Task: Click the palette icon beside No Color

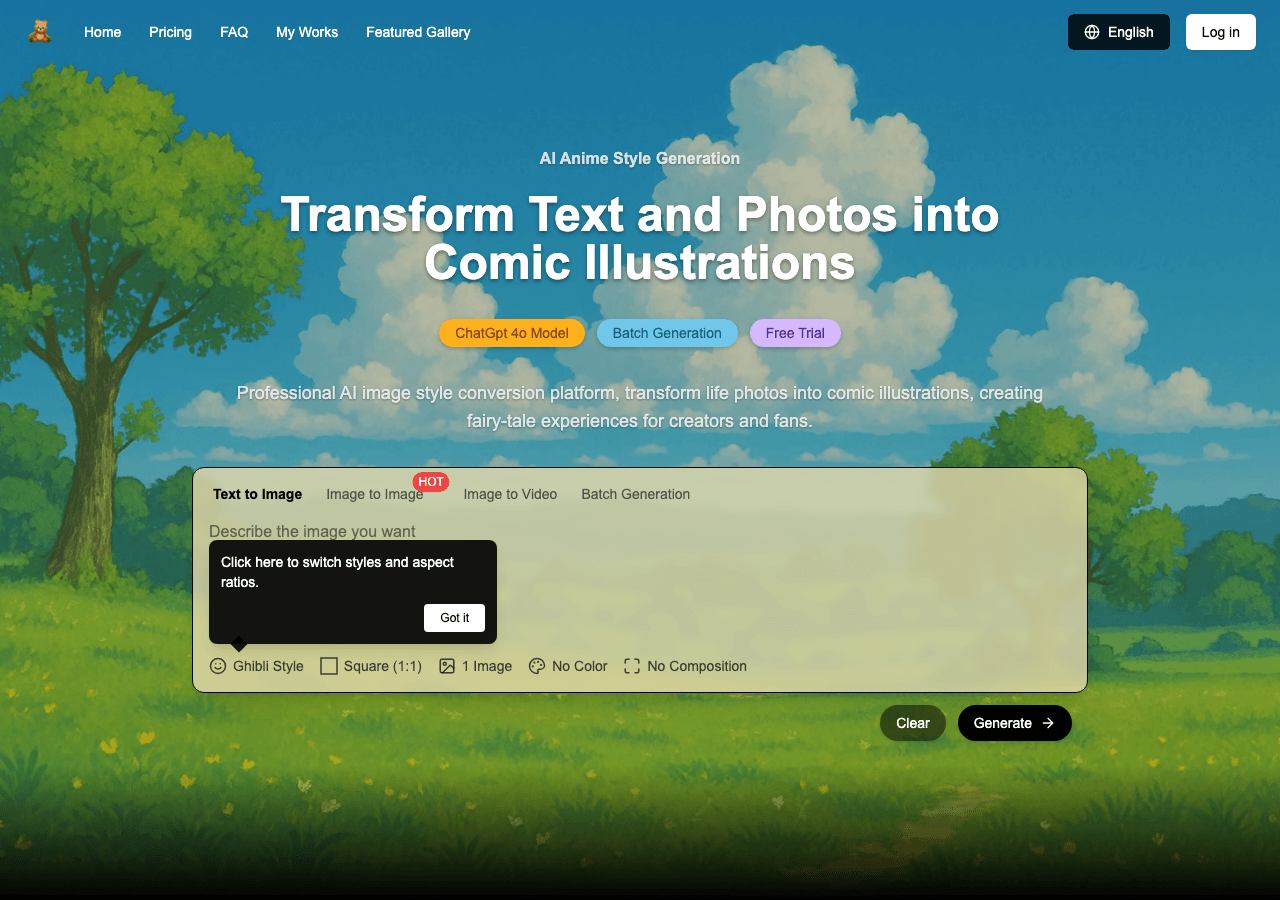Action: point(537,666)
